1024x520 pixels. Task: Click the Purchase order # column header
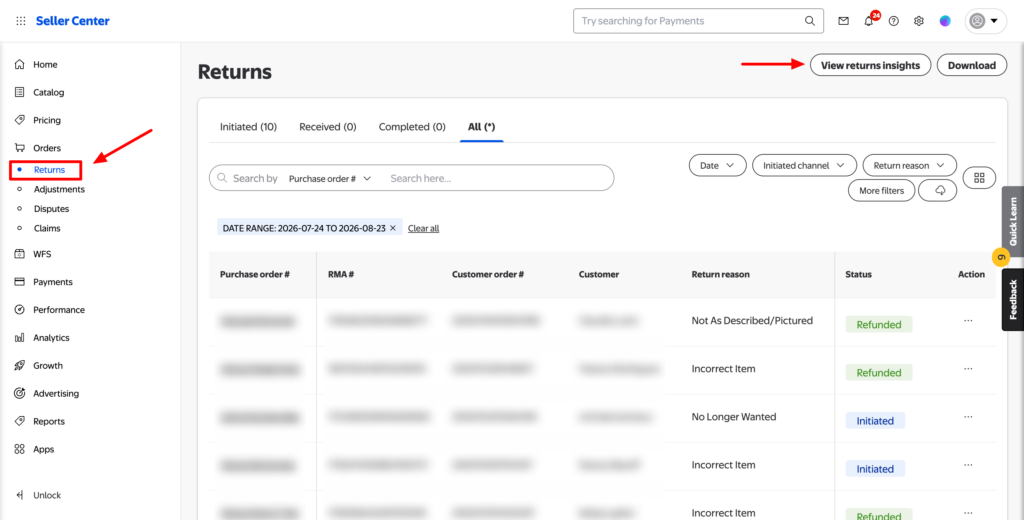[x=255, y=274]
